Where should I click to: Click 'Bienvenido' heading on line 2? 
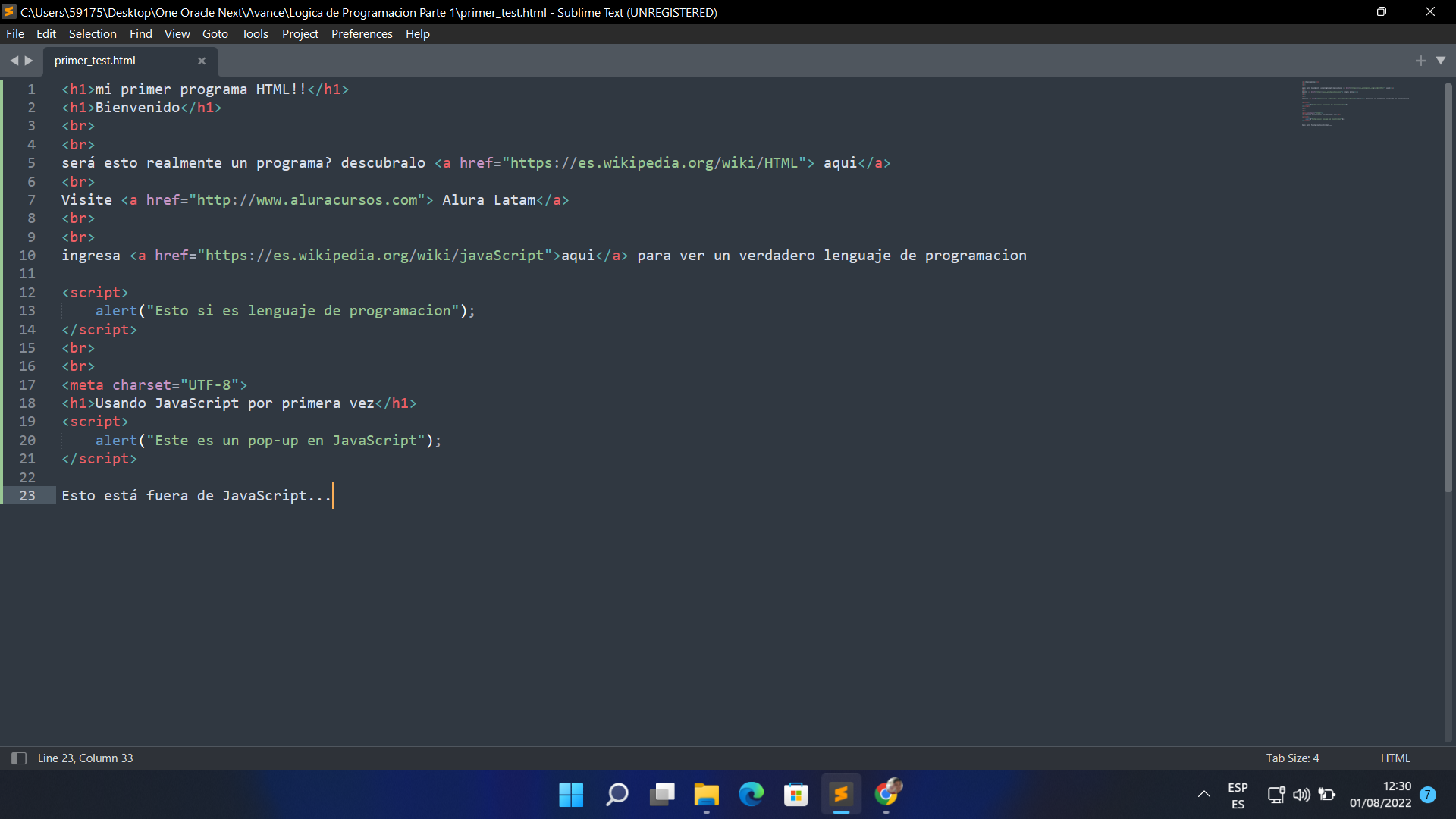[137, 108]
